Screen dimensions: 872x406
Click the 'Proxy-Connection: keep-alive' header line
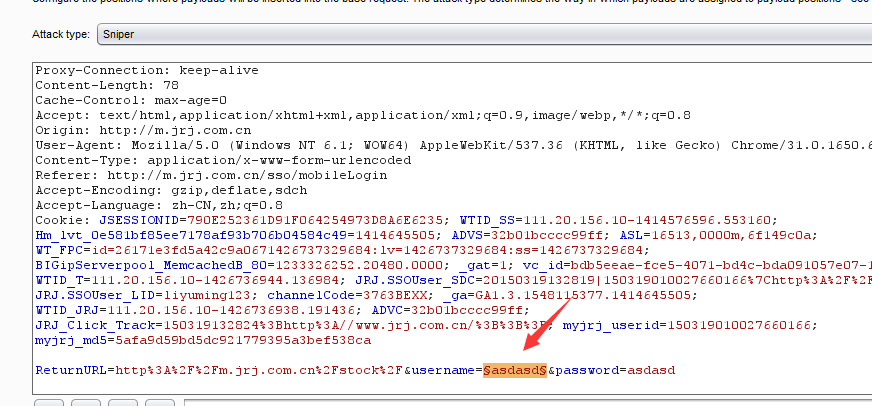coord(147,71)
